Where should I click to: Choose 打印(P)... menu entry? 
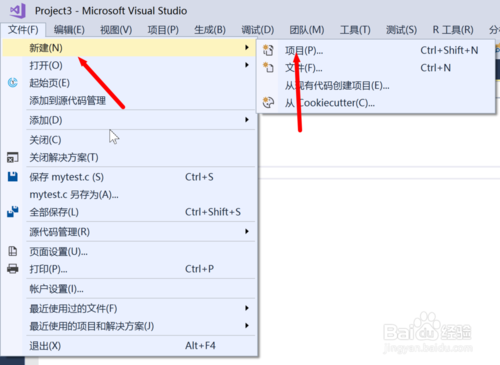tap(129, 269)
